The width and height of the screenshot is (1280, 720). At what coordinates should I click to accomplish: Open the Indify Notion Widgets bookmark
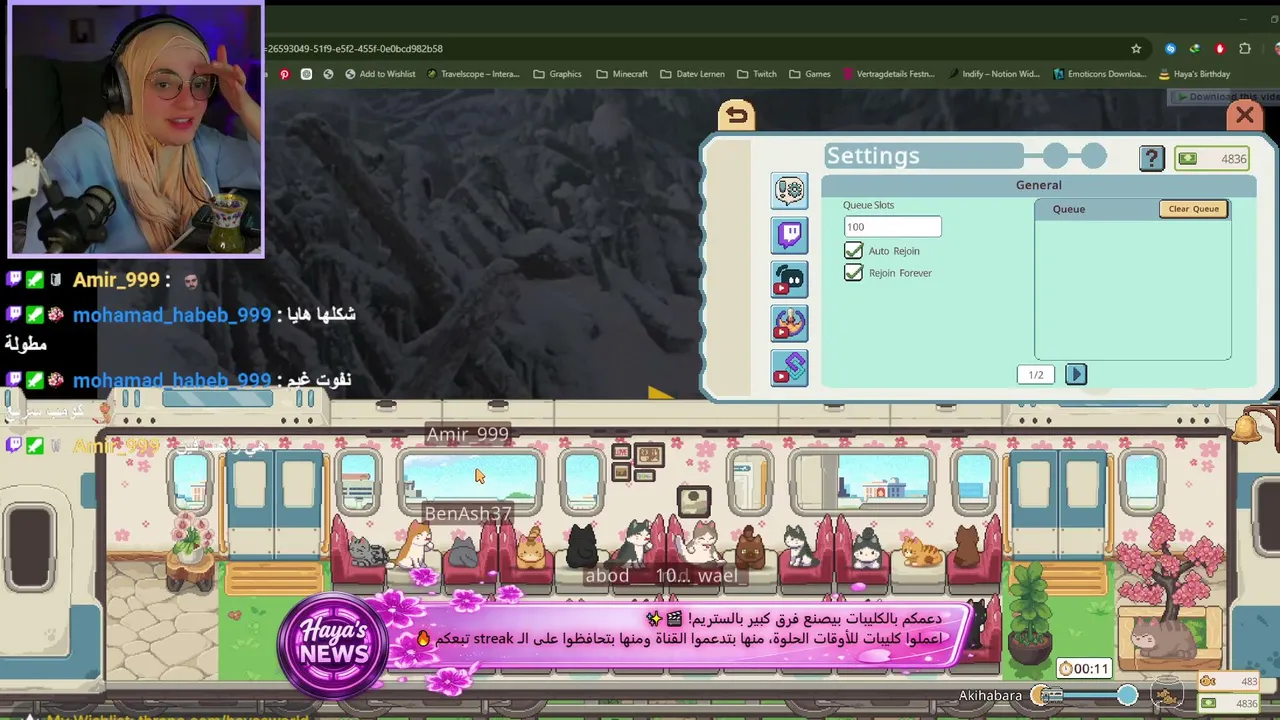coord(996,74)
